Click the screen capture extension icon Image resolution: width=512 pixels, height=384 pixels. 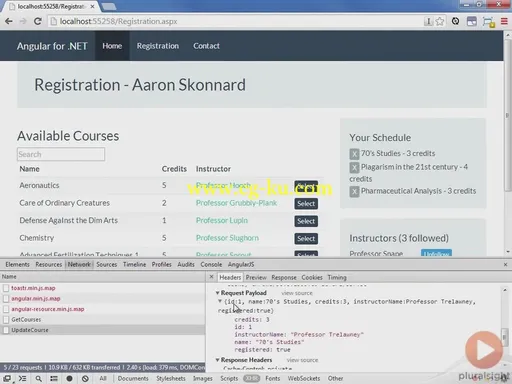tap(488, 22)
